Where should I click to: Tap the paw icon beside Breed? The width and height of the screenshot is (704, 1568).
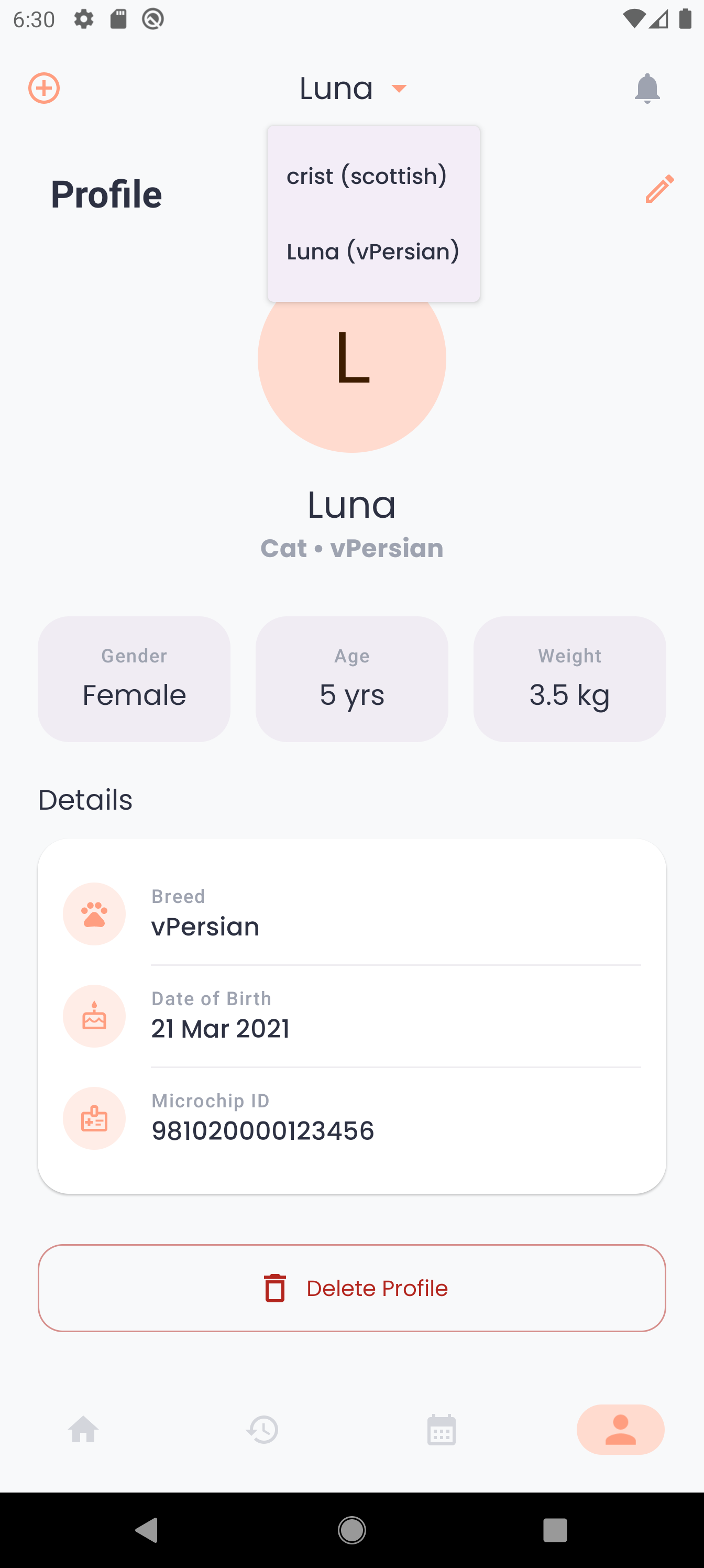point(94,913)
